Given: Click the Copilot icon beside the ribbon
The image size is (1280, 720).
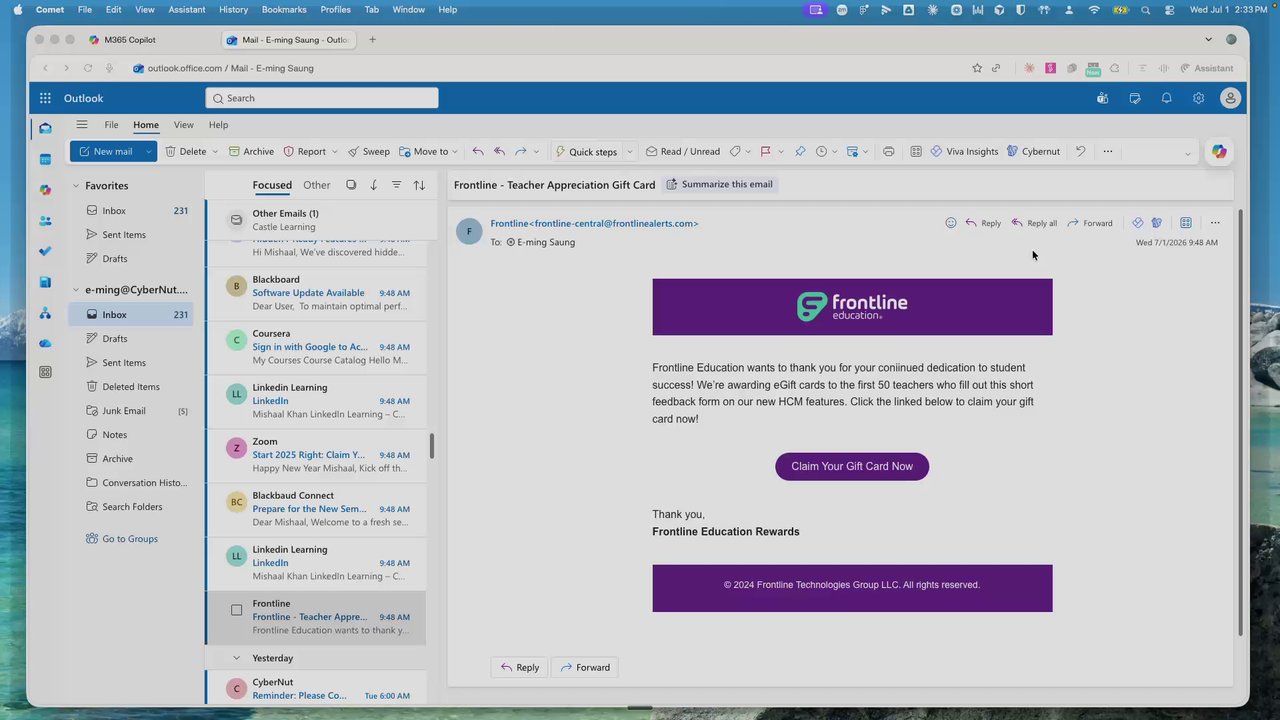Looking at the screenshot, I should pyautogui.click(x=1218, y=151).
